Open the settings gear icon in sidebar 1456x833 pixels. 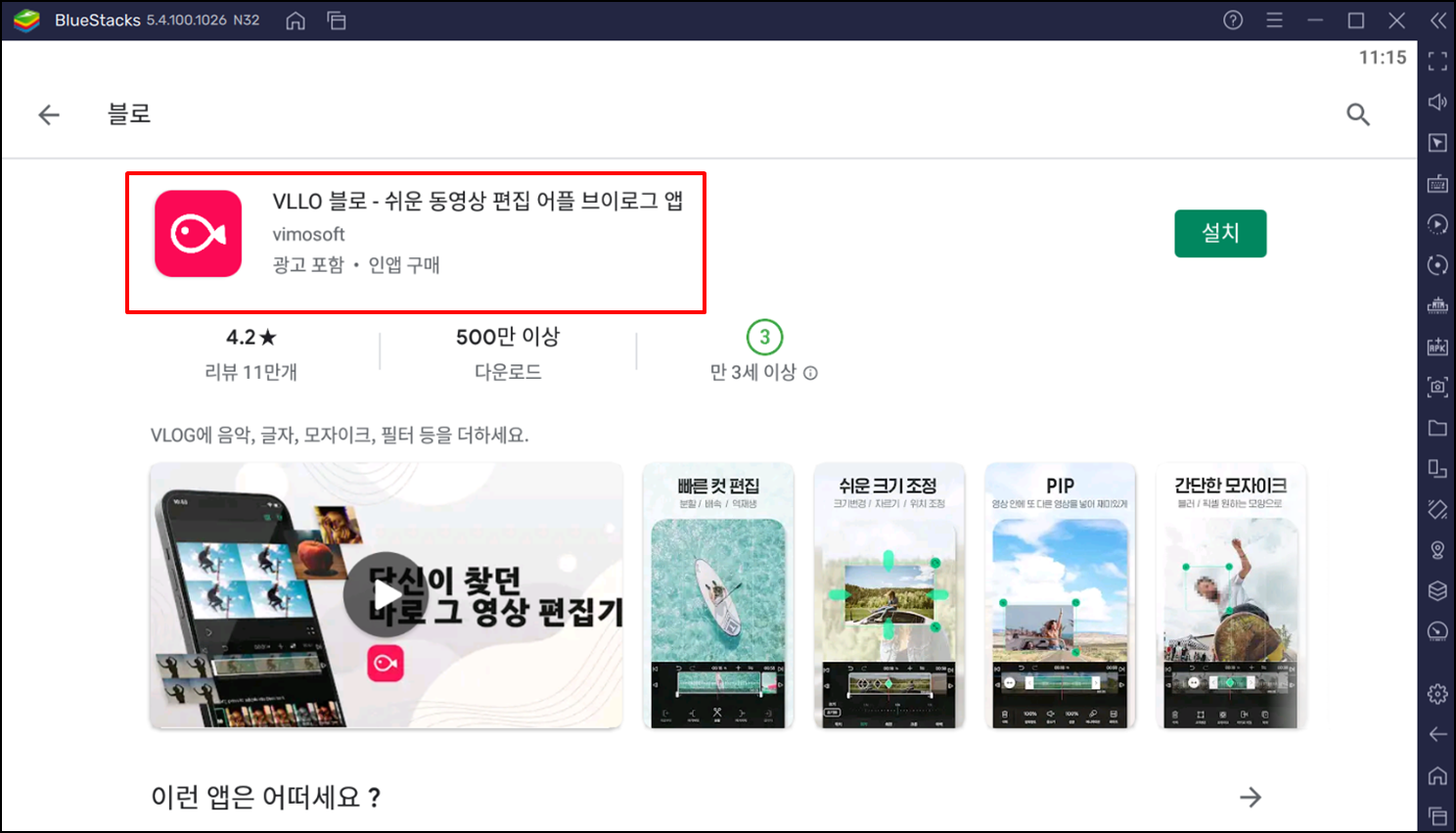click(1437, 694)
